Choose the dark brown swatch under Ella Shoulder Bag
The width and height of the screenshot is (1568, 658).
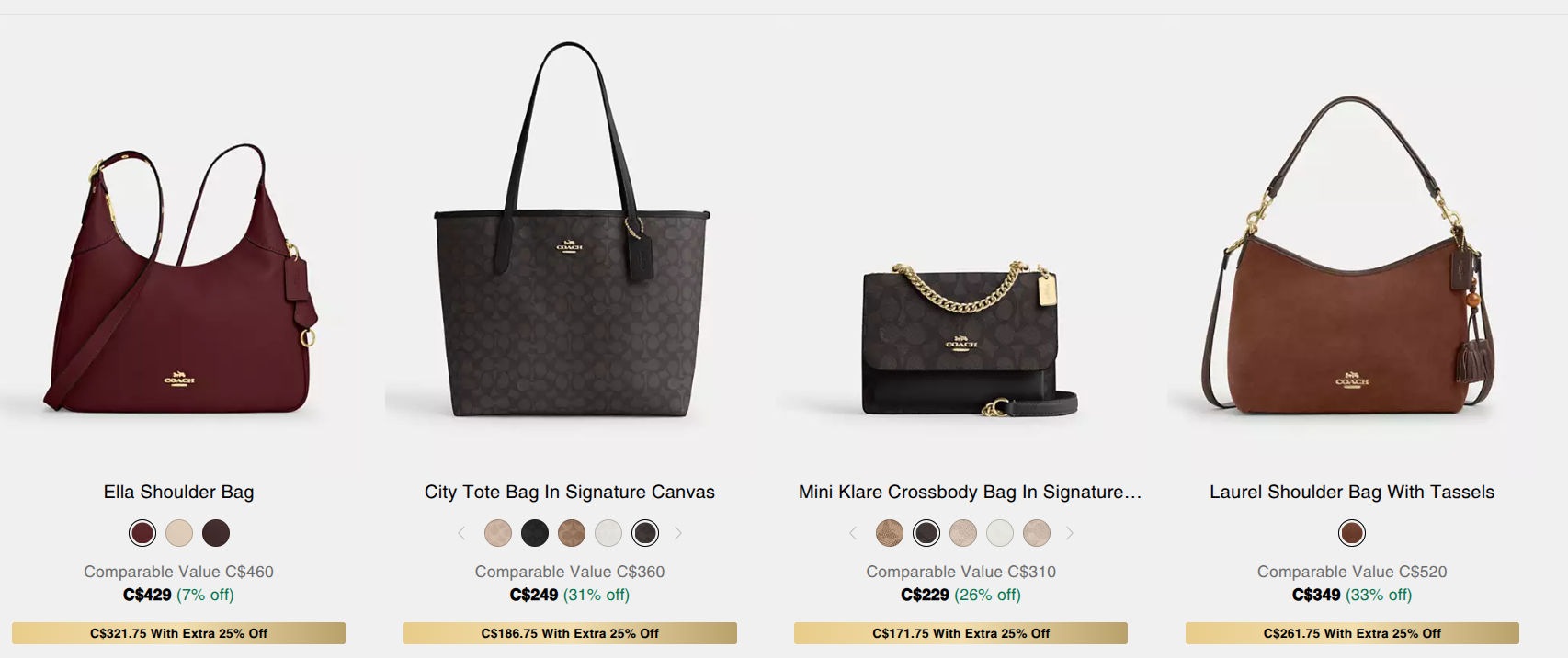point(218,533)
